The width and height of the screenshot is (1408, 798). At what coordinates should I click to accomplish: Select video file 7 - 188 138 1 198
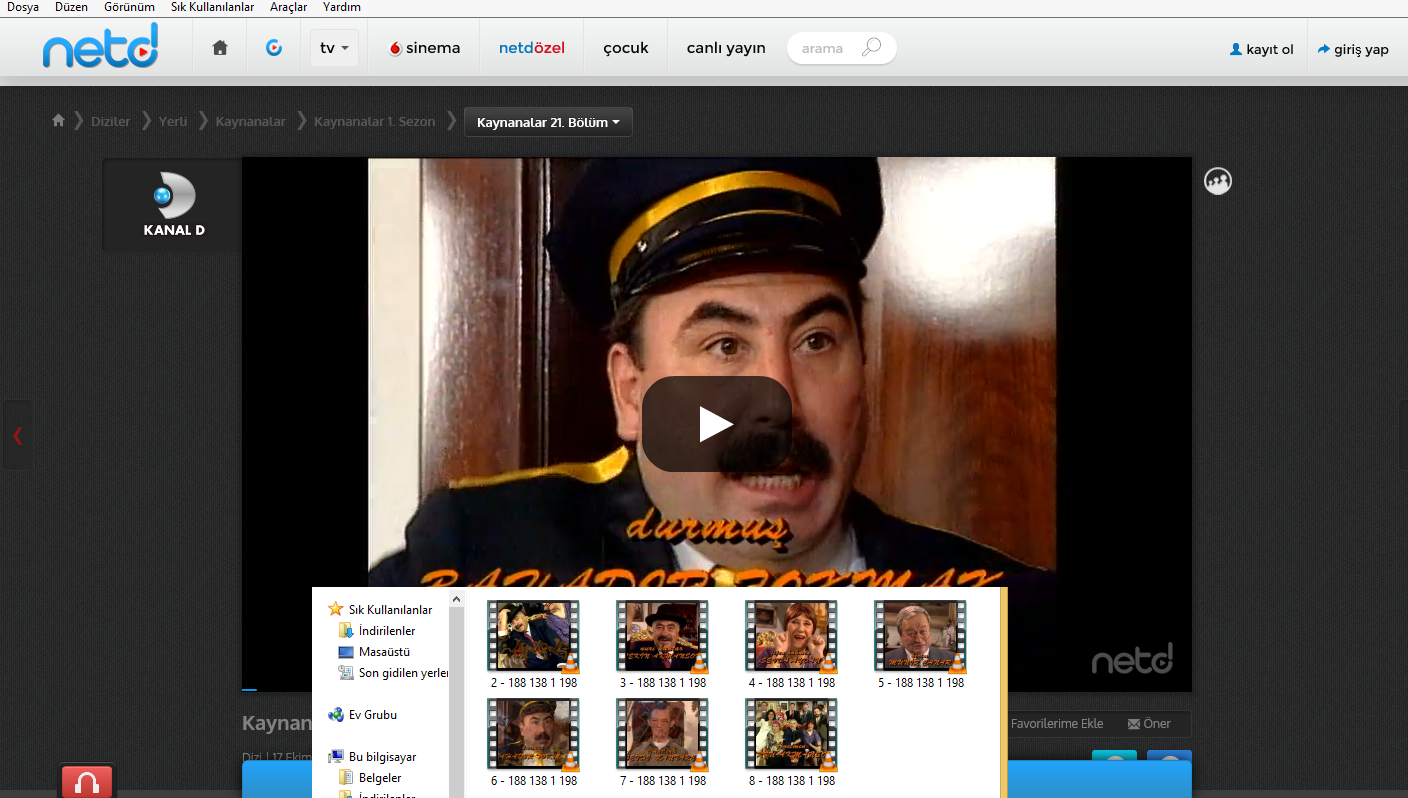662,743
